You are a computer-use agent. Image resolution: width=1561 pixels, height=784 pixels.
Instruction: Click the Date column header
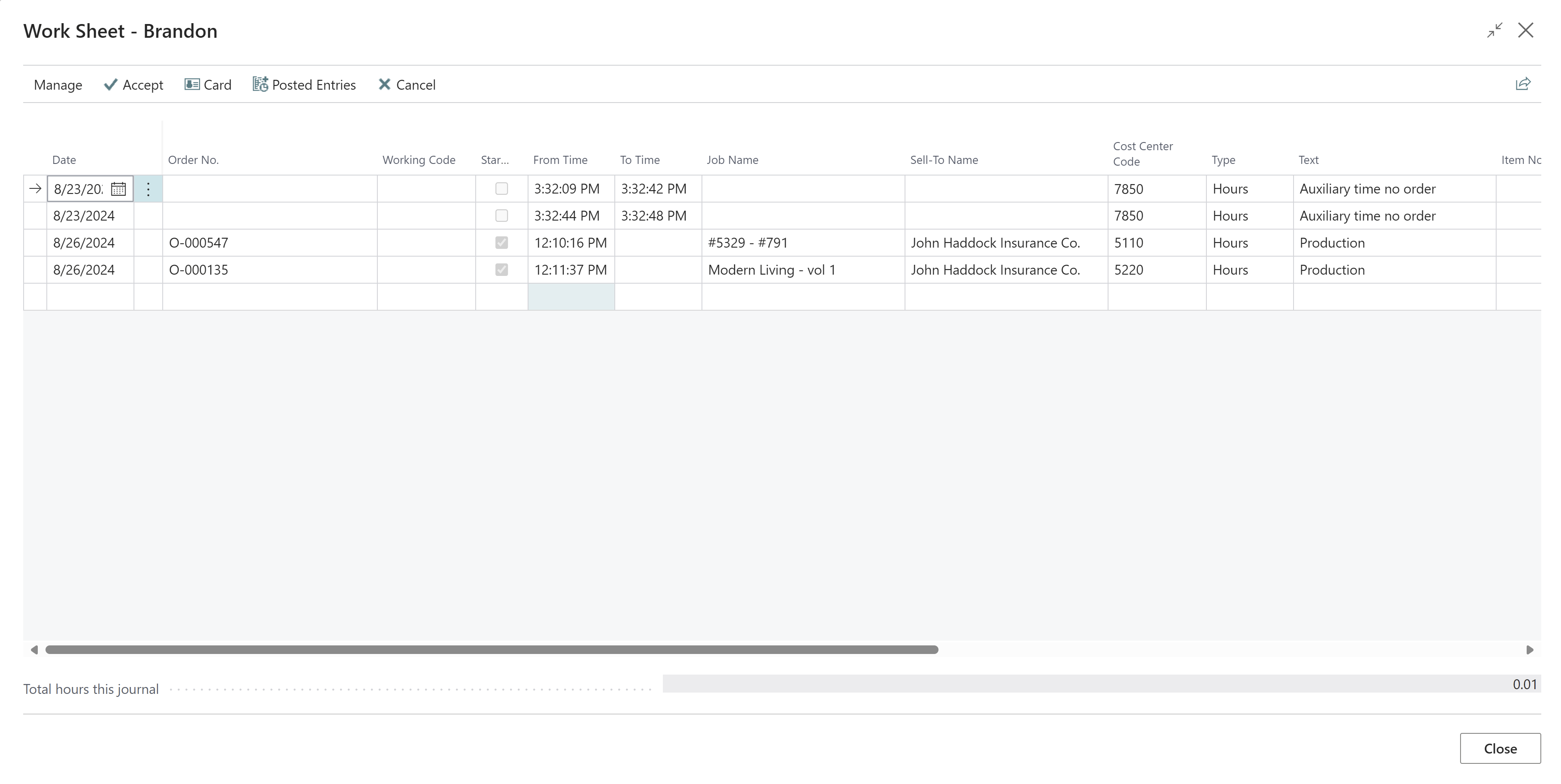pyautogui.click(x=64, y=160)
